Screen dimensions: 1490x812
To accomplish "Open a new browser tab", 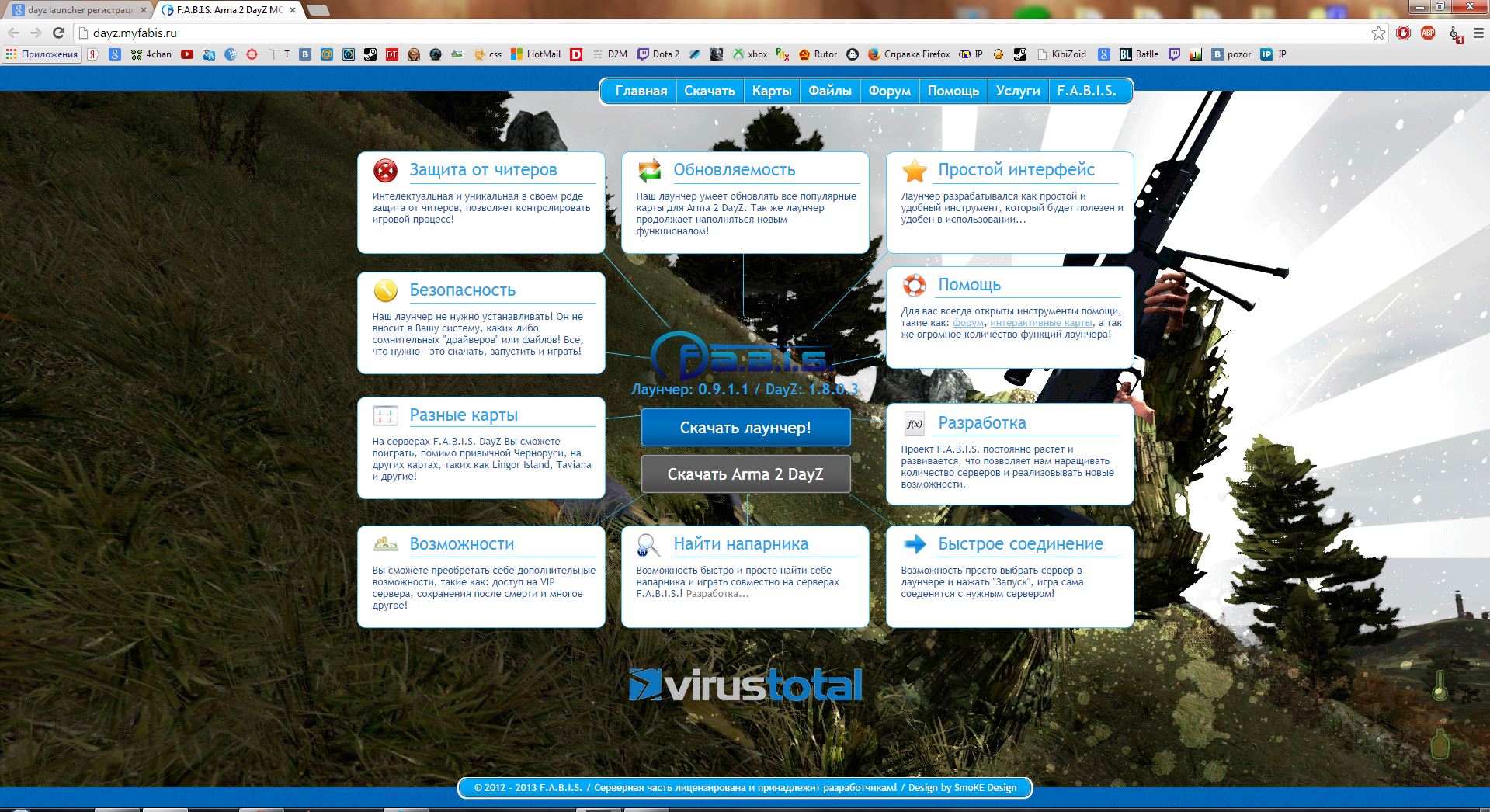I will click(x=318, y=10).
